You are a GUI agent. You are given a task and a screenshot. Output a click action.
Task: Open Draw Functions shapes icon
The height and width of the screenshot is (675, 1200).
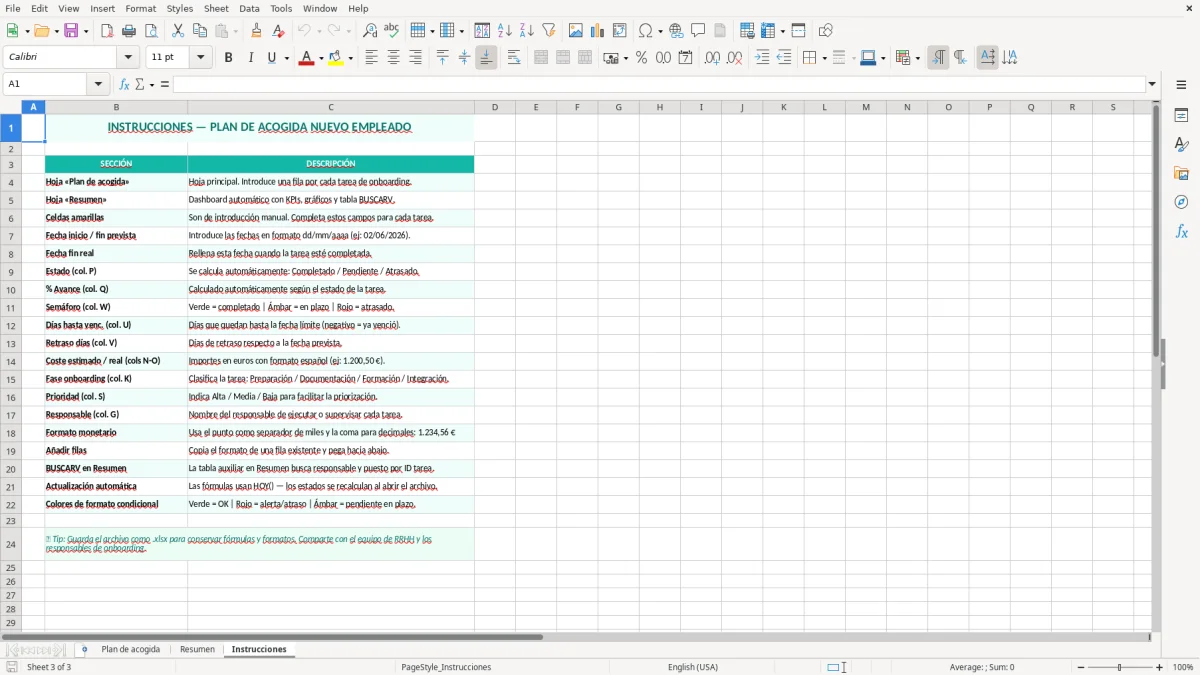826,31
